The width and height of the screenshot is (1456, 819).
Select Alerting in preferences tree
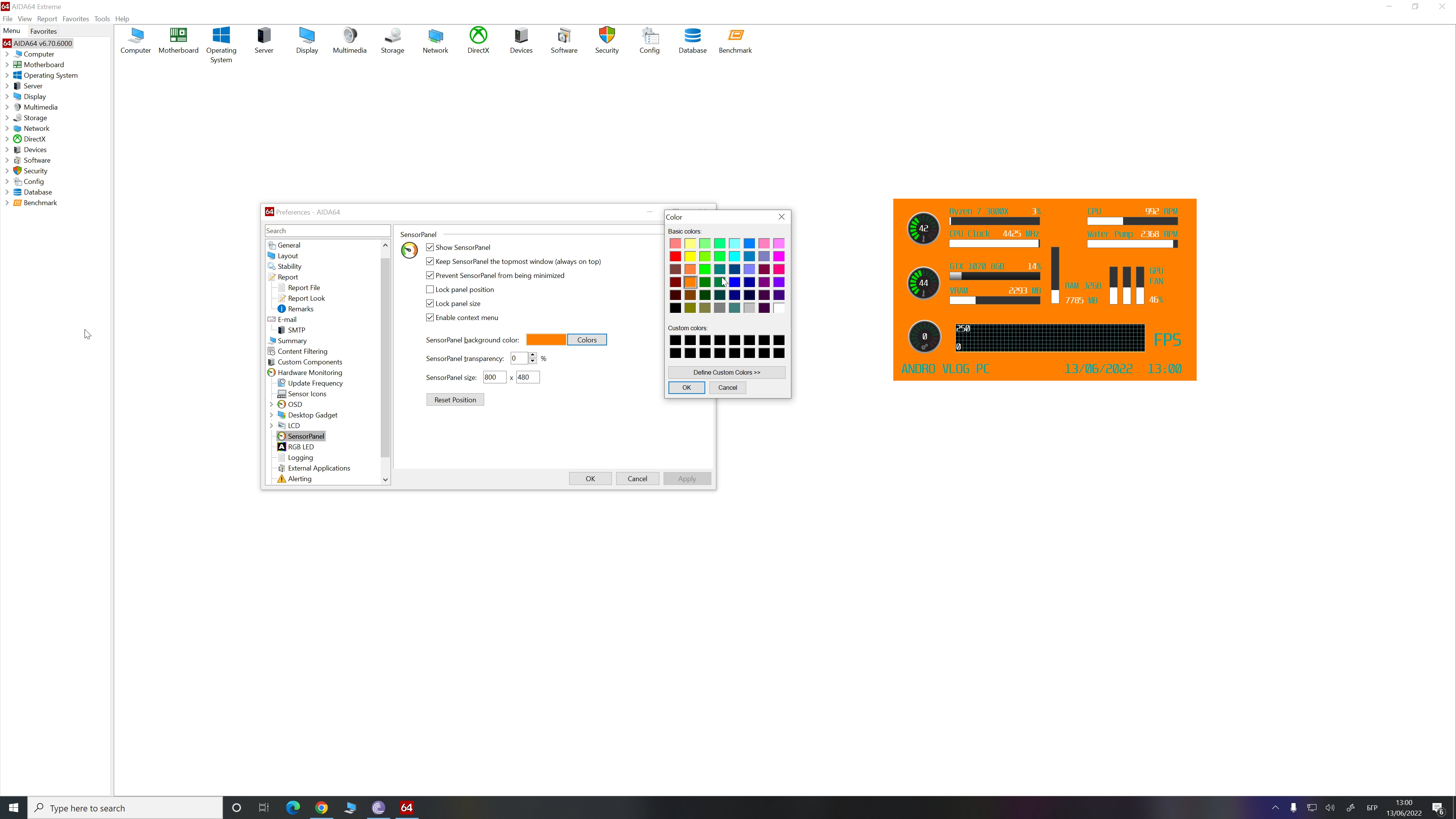point(300,479)
